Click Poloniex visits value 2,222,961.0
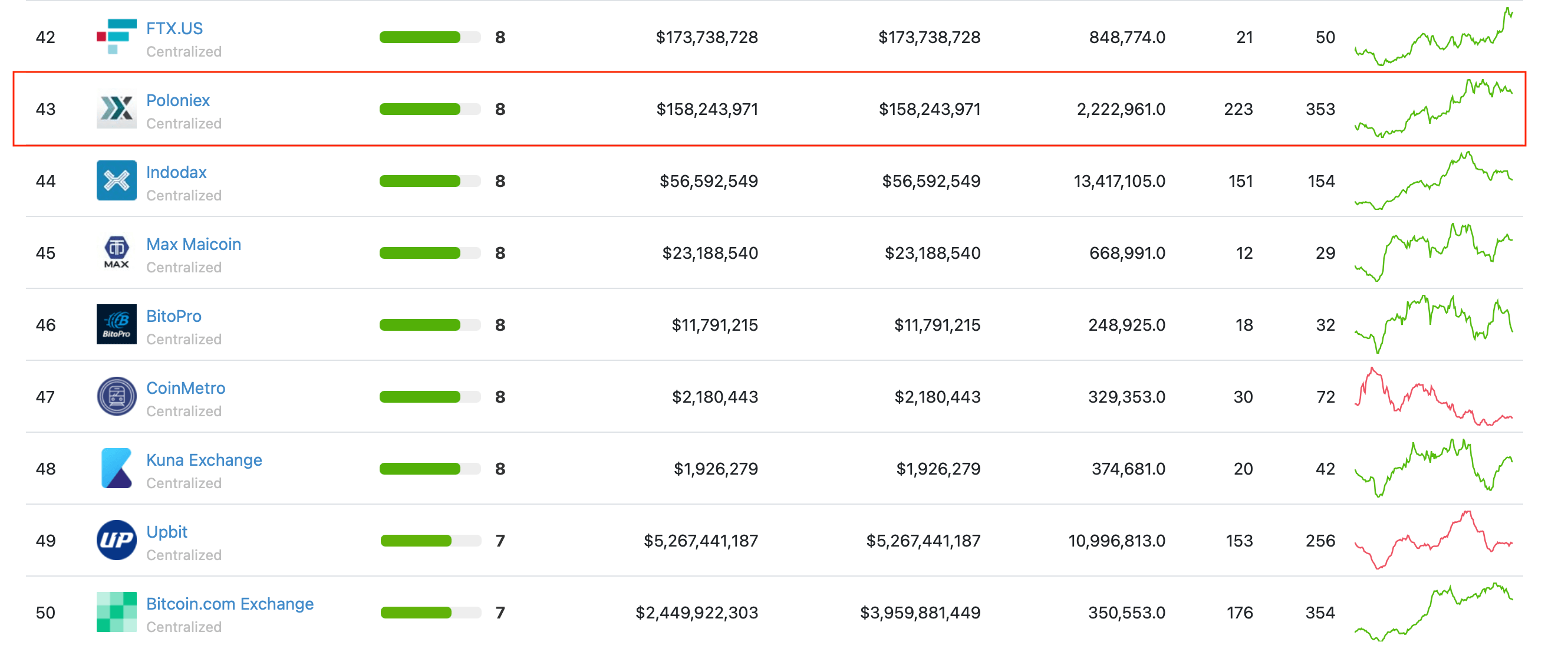Viewport: 1568px width, 645px height. (1121, 110)
